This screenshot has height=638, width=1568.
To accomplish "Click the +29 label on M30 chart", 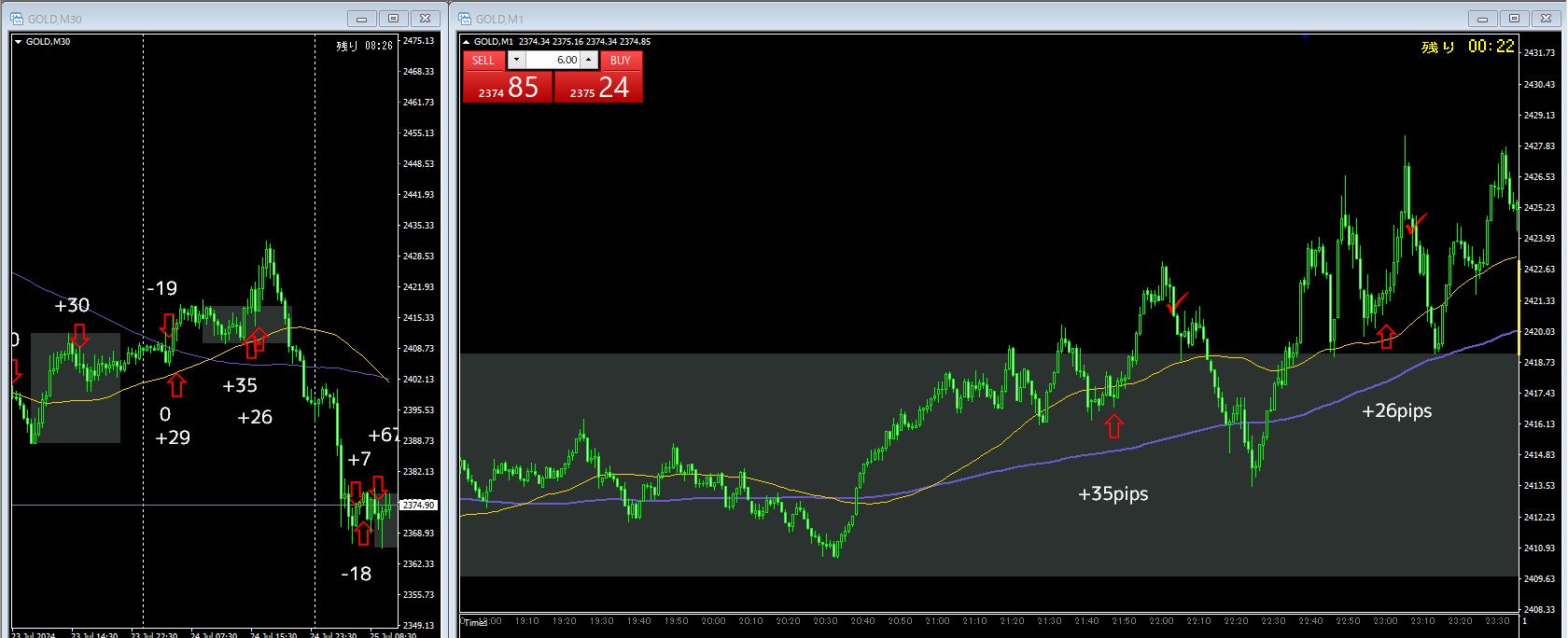I will (173, 437).
